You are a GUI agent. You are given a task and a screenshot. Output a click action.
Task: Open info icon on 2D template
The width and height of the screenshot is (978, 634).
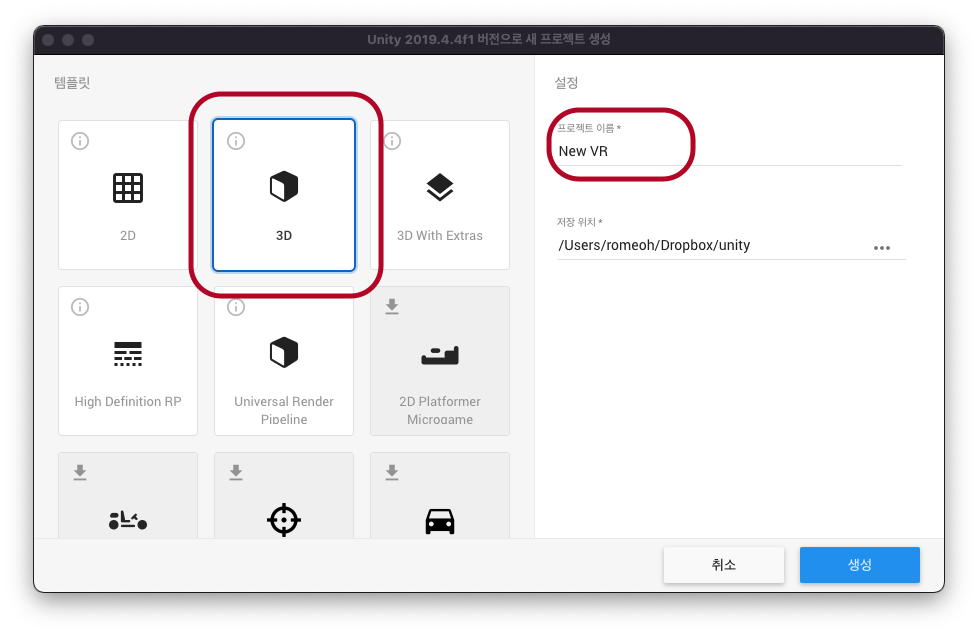coord(80,141)
